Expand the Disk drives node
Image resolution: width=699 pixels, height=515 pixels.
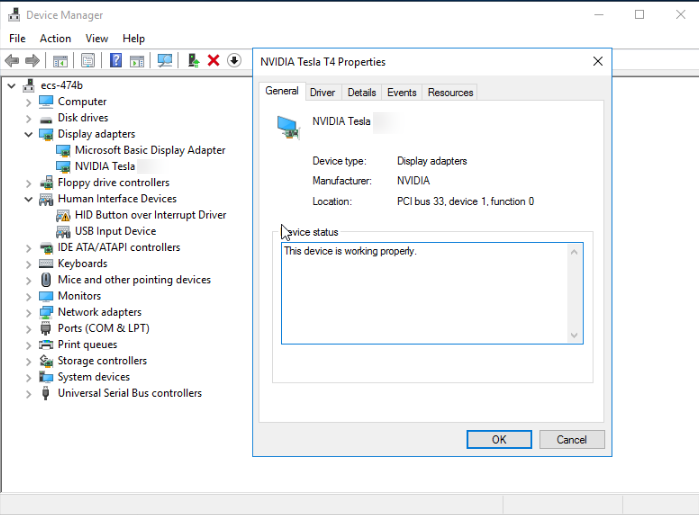click(29, 119)
